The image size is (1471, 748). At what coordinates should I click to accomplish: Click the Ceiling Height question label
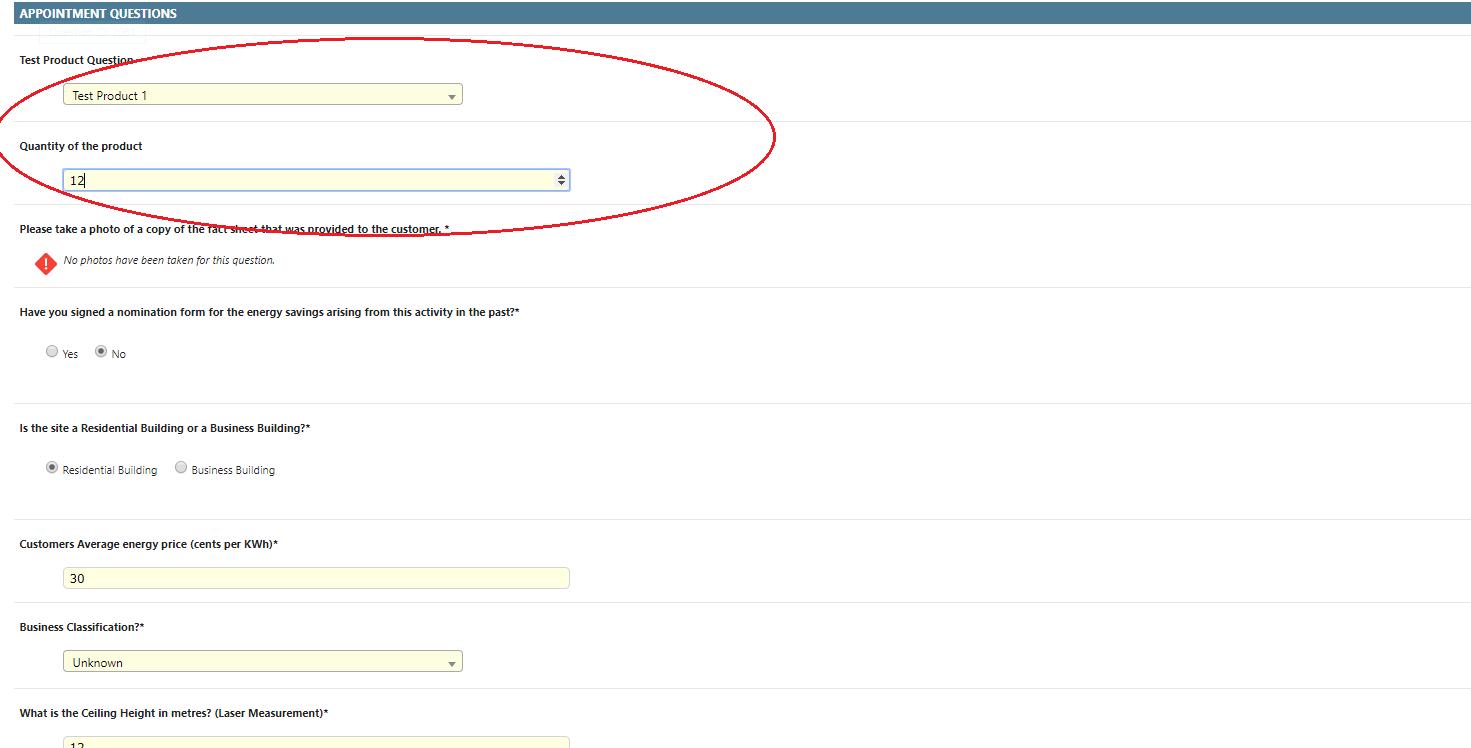[x=174, y=713]
